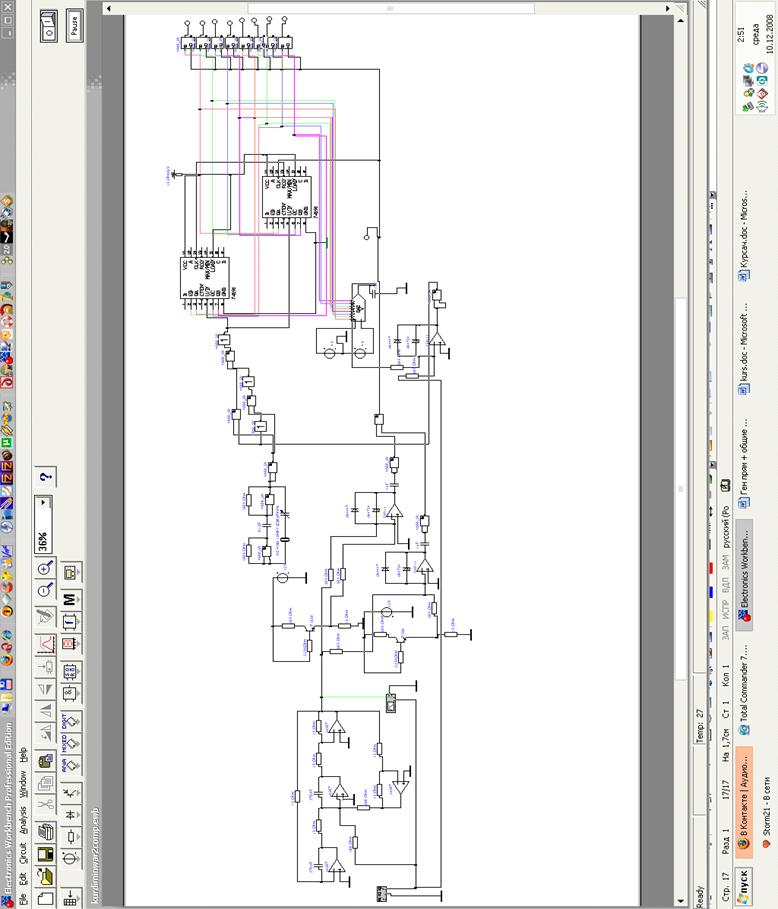This screenshot has width=778, height=909.
Task: Click the Zoom Out magnifier icon
Action: coord(44,591)
